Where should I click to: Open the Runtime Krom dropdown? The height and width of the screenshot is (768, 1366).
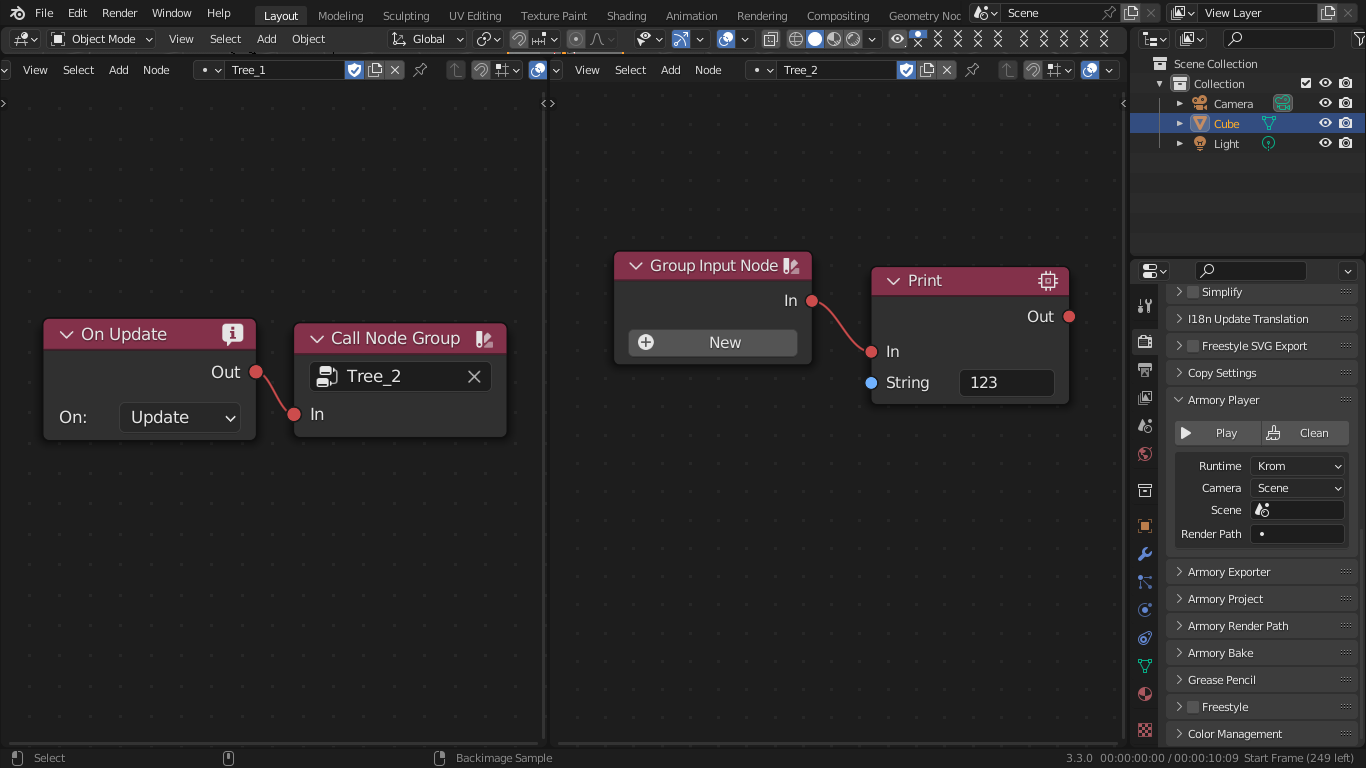[1297, 466]
